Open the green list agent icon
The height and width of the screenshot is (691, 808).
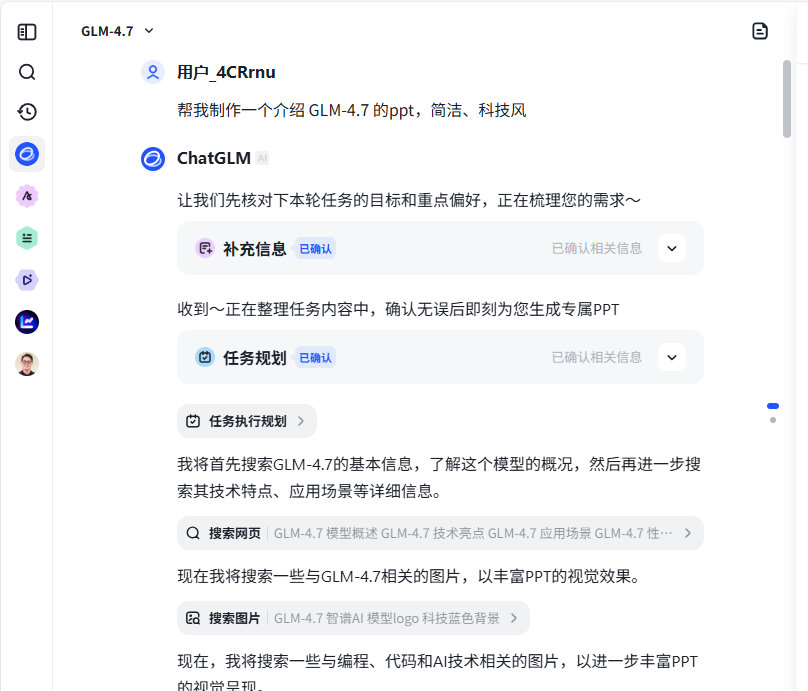point(27,238)
